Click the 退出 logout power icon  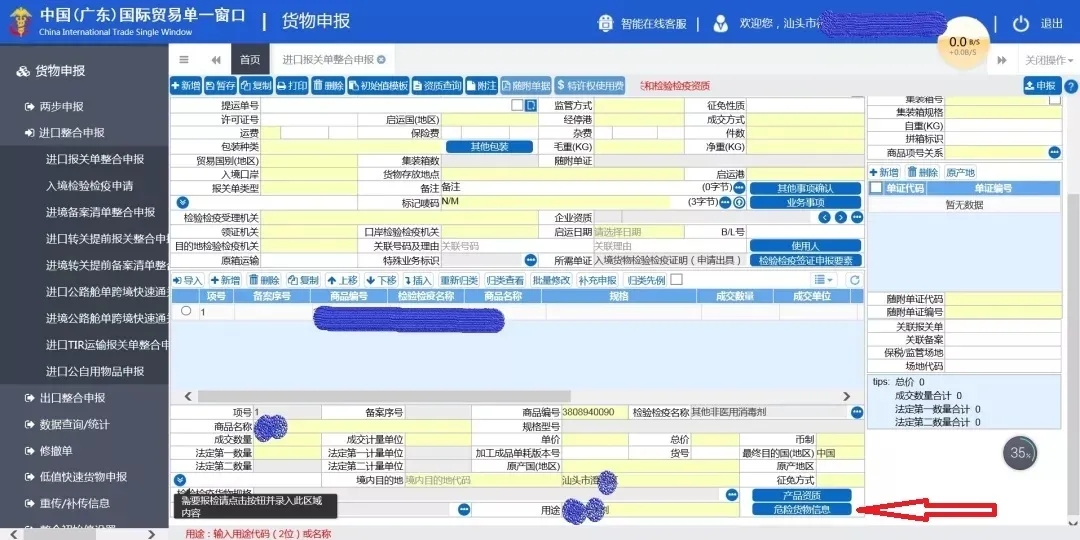coord(1021,23)
